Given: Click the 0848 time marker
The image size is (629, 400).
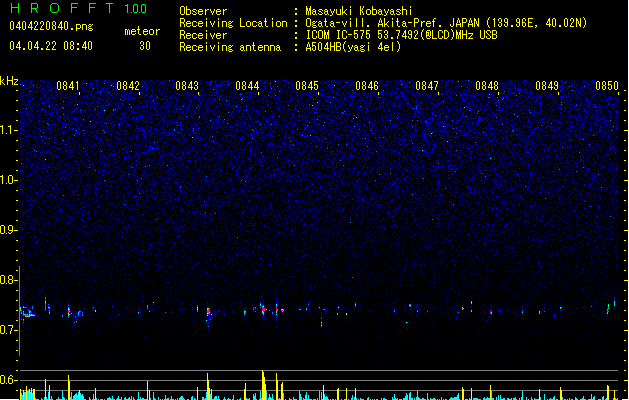Looking at the screenshot, I should [x=487, y=86].
